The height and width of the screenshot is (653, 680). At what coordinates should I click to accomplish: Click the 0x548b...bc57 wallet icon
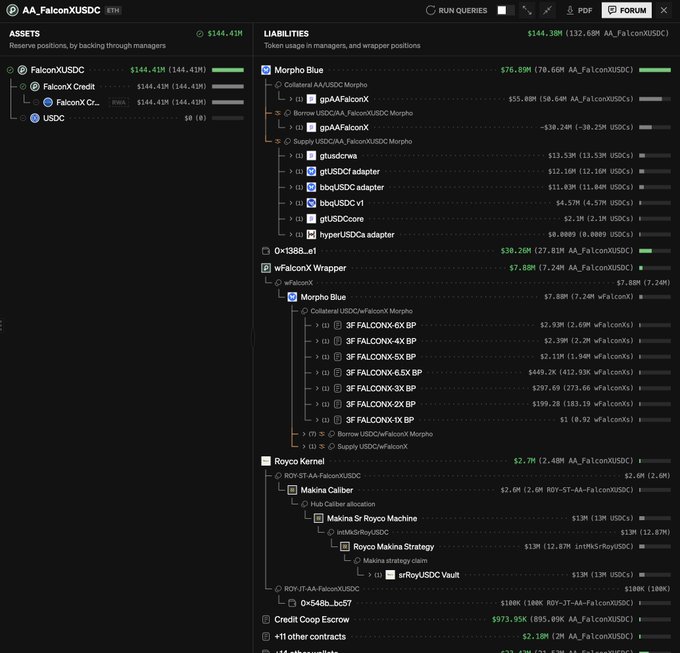click(292, 603)
